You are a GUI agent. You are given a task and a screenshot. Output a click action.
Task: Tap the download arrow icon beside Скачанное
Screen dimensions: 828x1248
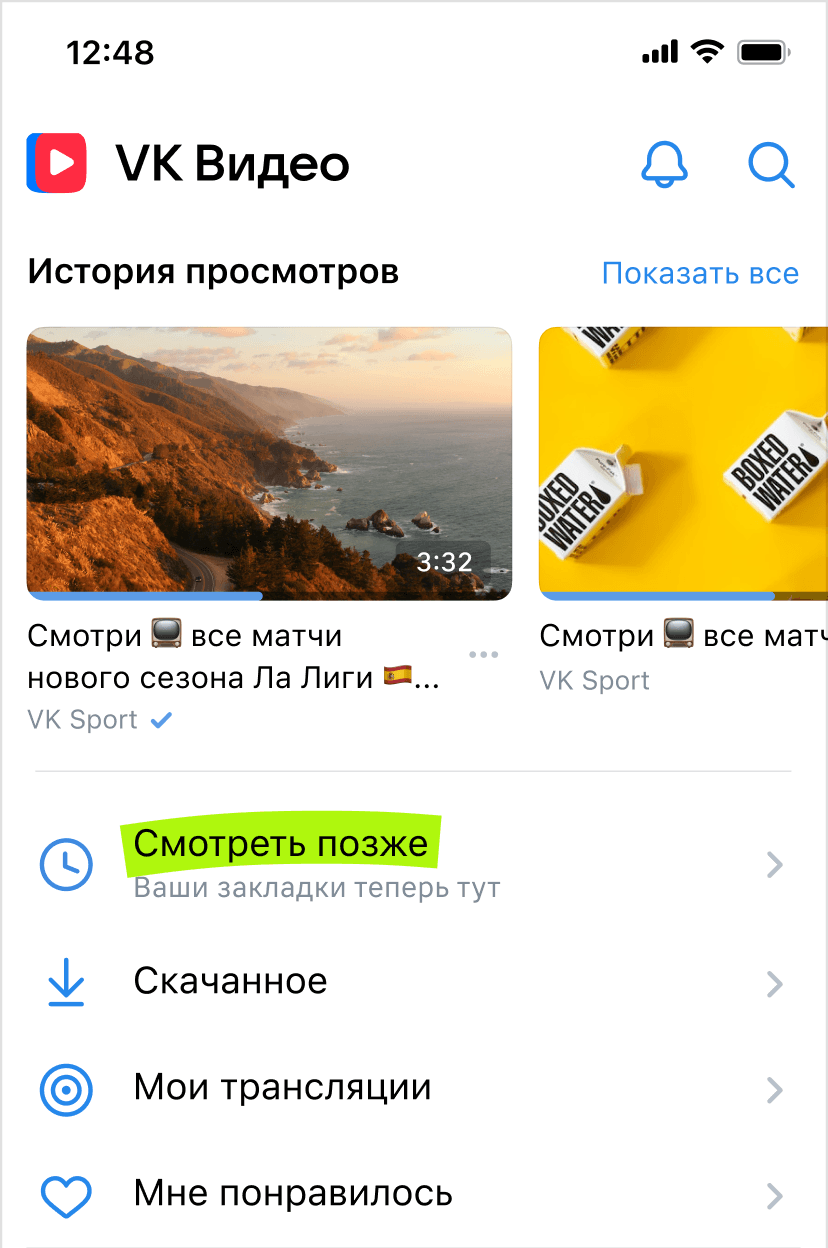(66, 982)
